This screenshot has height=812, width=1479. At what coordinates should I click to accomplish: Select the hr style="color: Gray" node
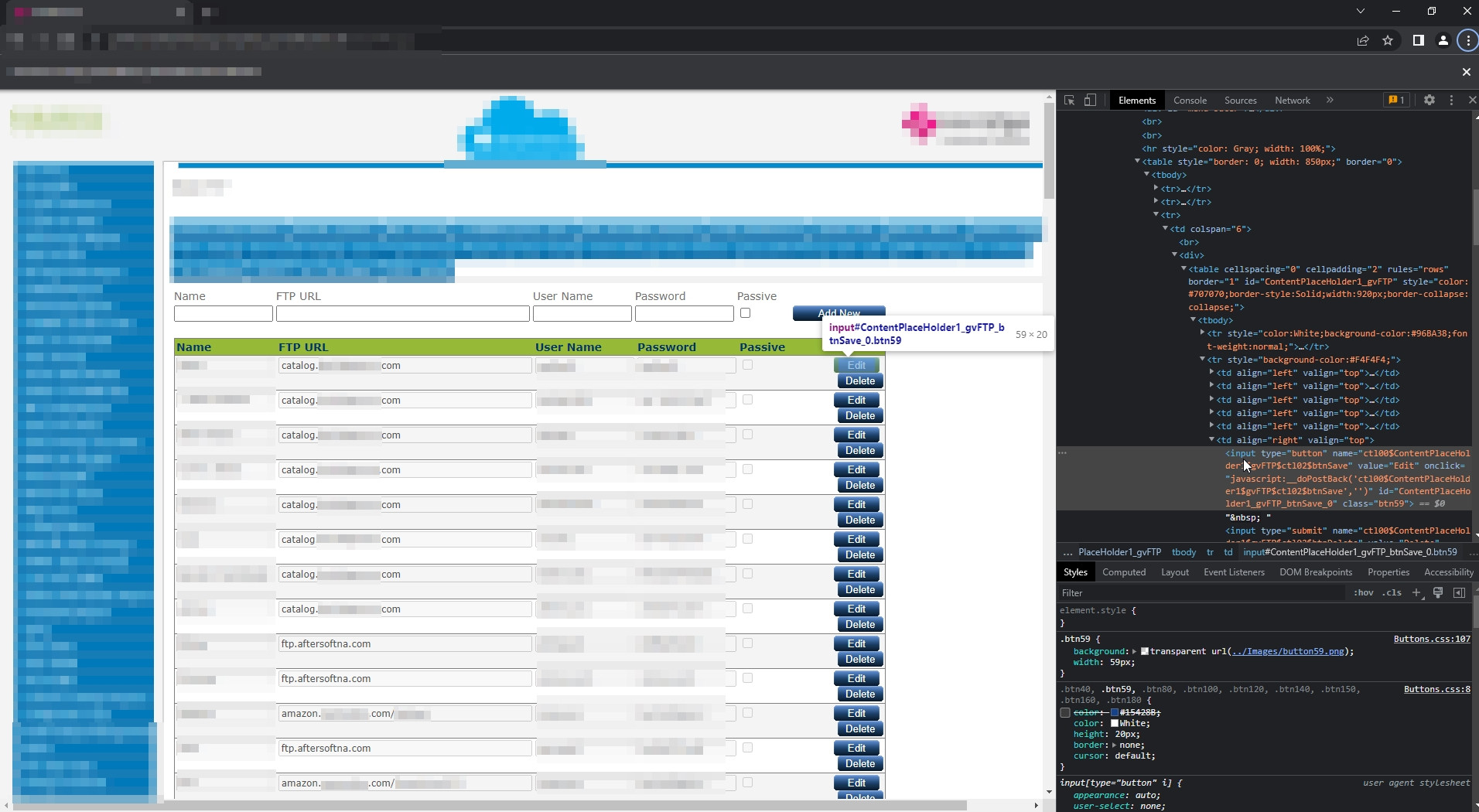pos(1238,148)
